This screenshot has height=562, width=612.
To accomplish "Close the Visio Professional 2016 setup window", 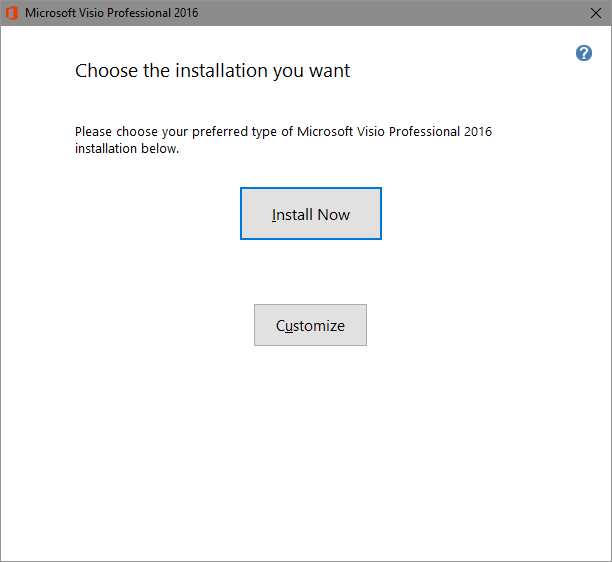I will 596,13.
